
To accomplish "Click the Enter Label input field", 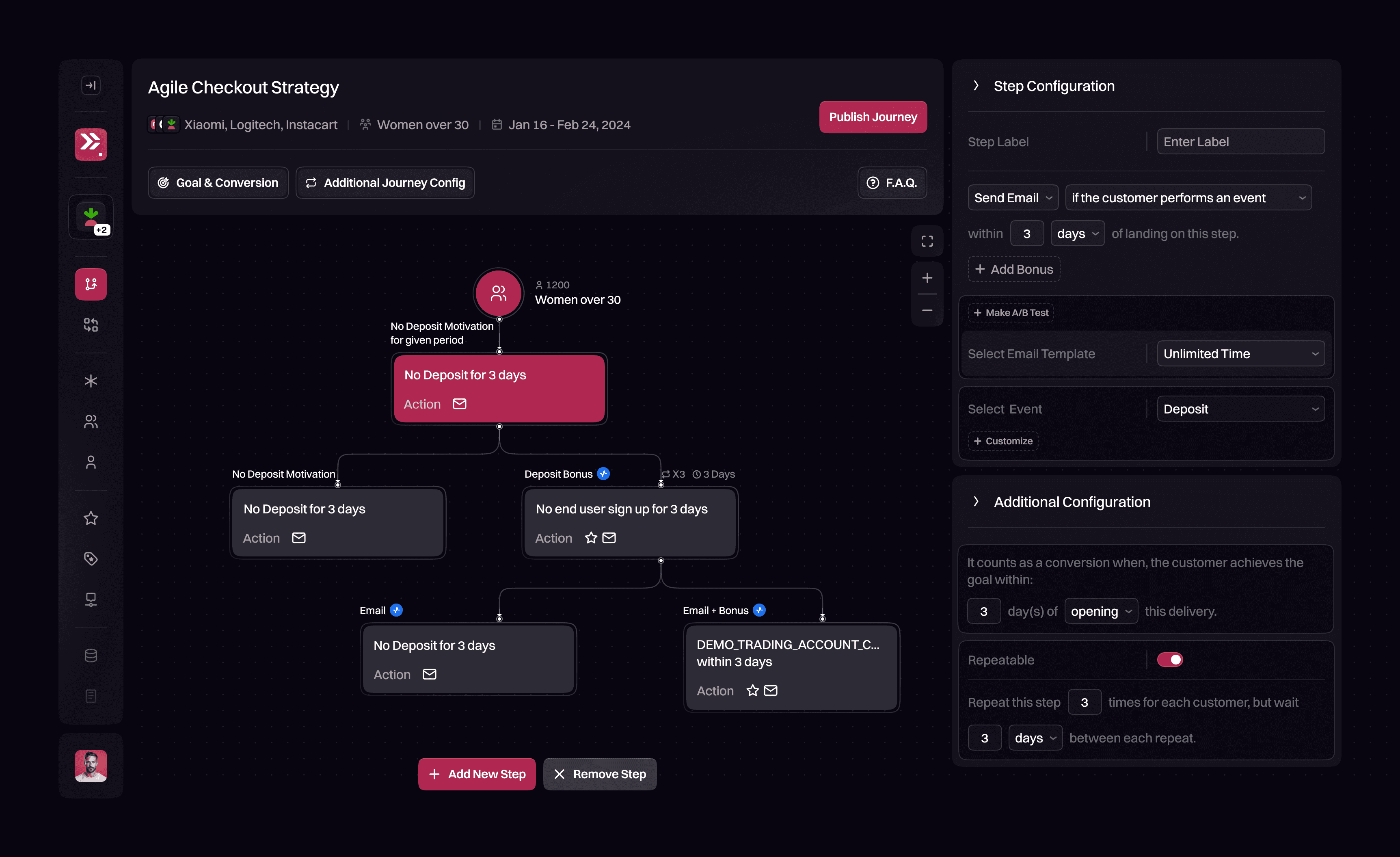I will point(1240,141).
